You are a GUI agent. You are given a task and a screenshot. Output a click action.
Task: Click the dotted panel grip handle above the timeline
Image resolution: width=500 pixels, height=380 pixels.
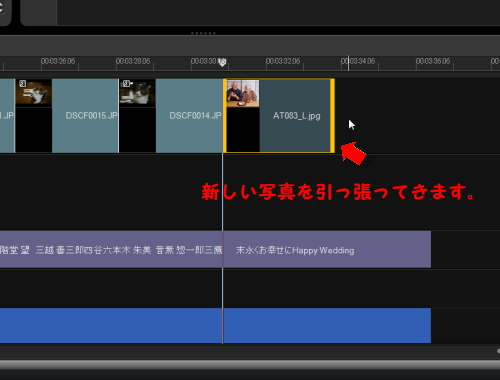[x=203, y=33]
